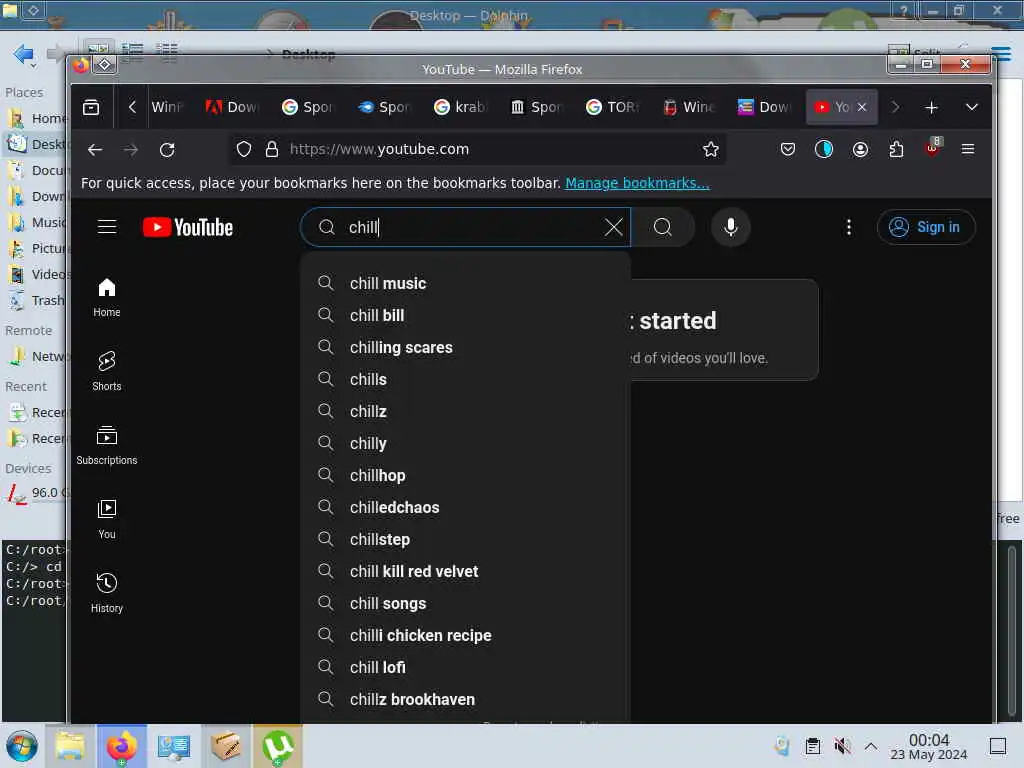Choose 'chilli chicken recipe' suggestion
1024x768 pixels.
coord(466,635)
